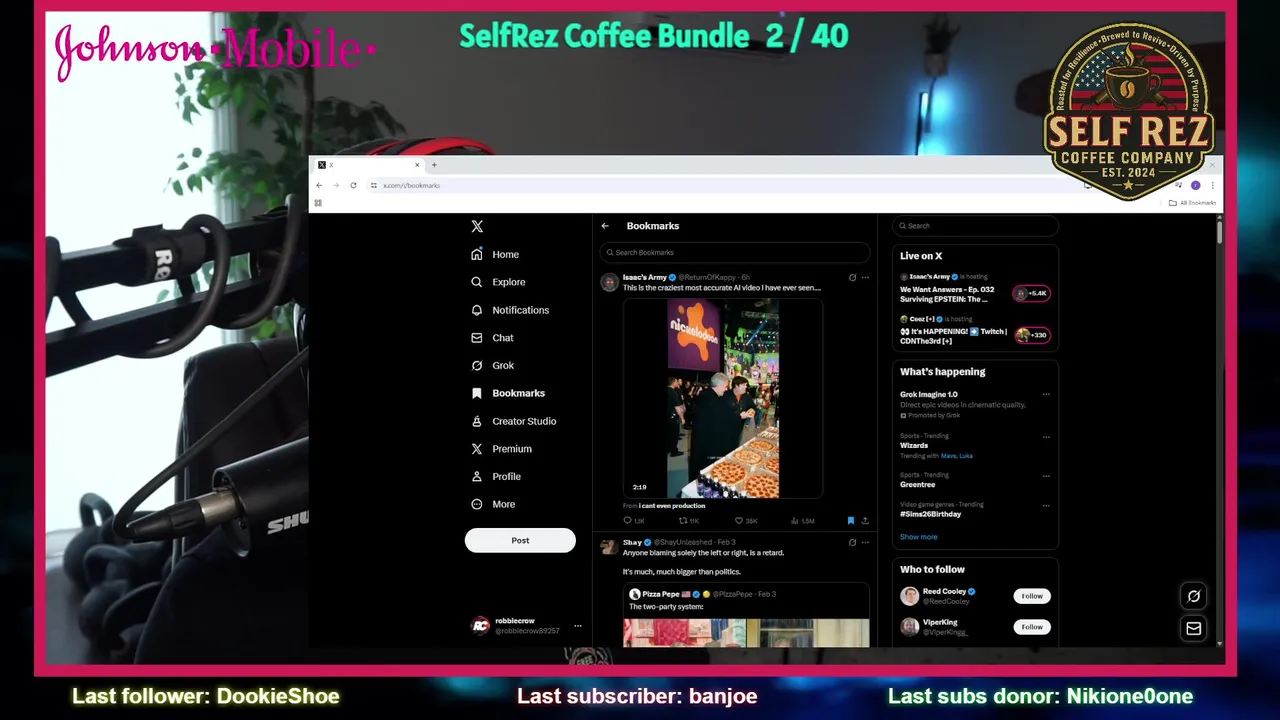Open more options on Isaac's Army post

865,277
